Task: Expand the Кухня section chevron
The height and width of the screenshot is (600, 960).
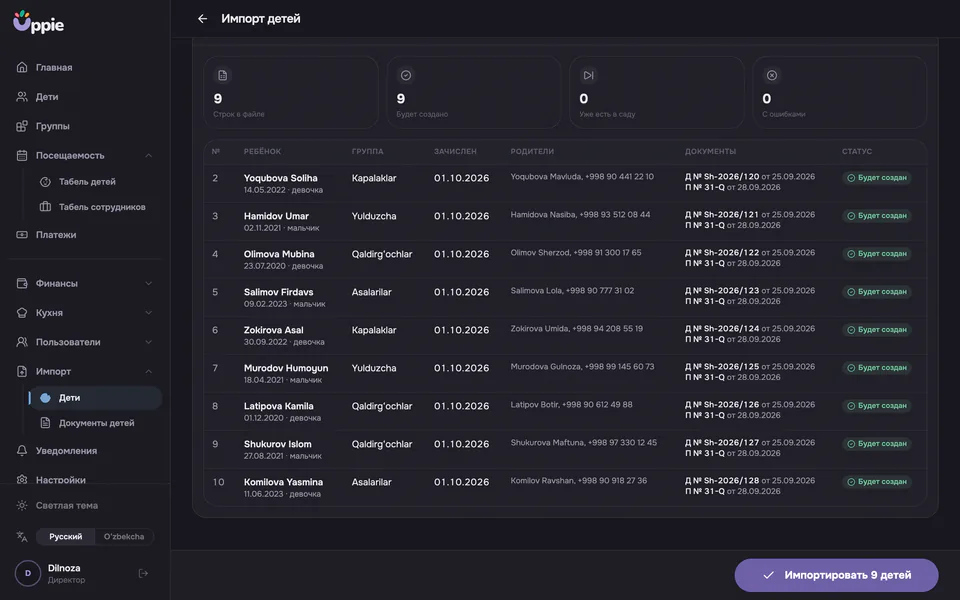Action: pyautogui.click(x=148, y=313)
